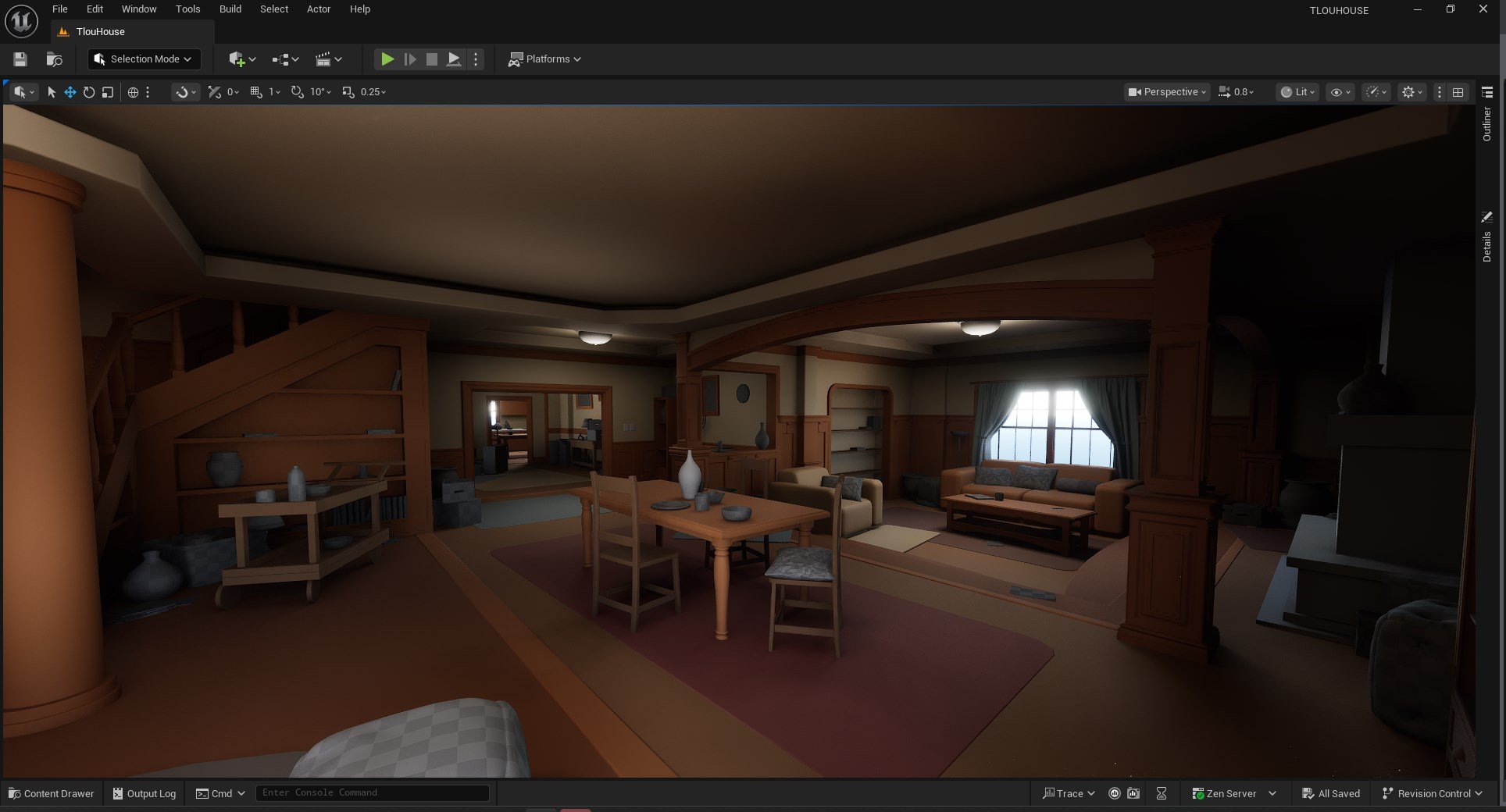The width and height of the screenshot is (1506, 812).
Task: Open the Content Drawer
Action: click(52, 793)
